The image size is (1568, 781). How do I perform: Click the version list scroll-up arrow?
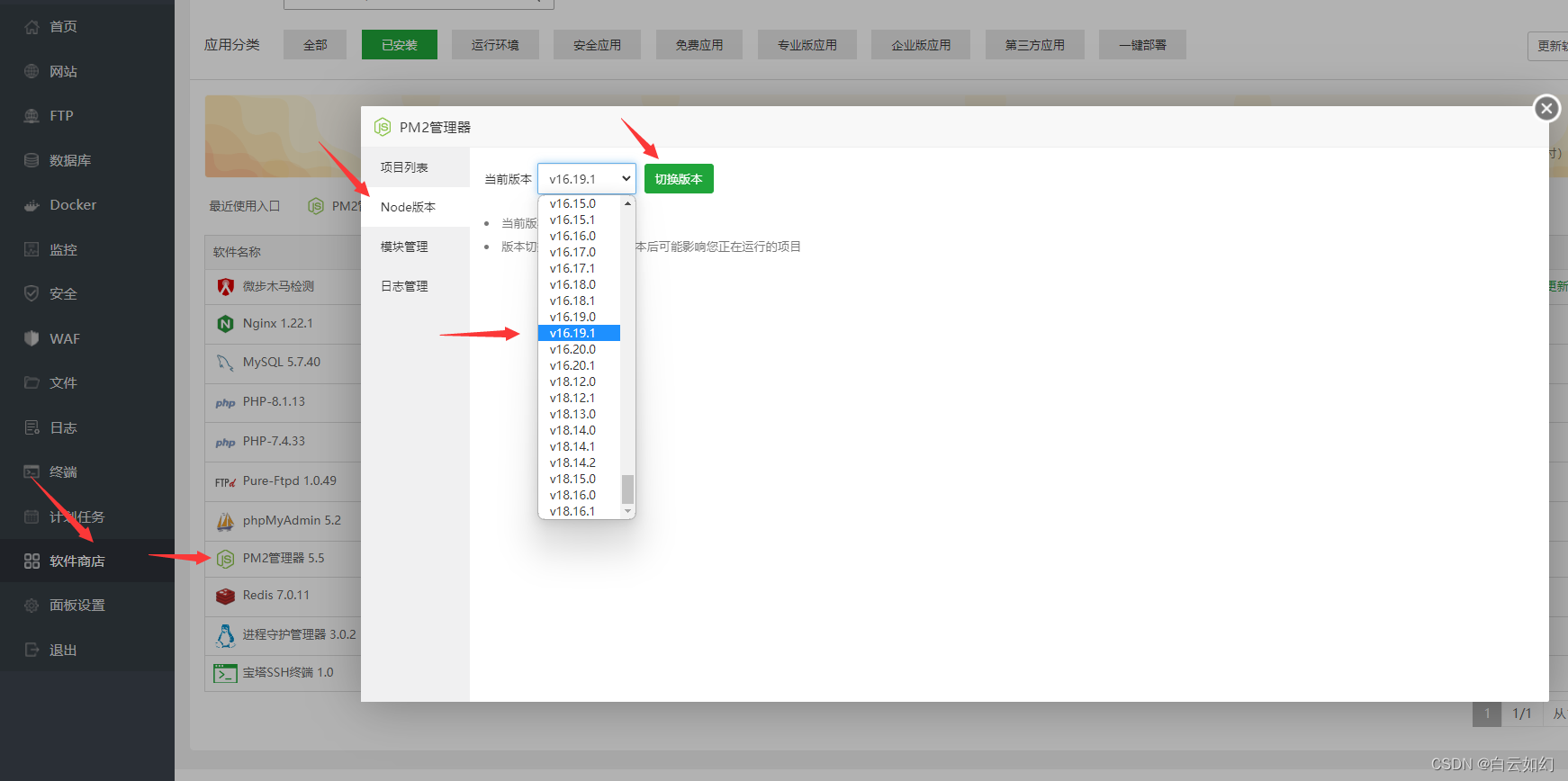(x=627, y=203)
